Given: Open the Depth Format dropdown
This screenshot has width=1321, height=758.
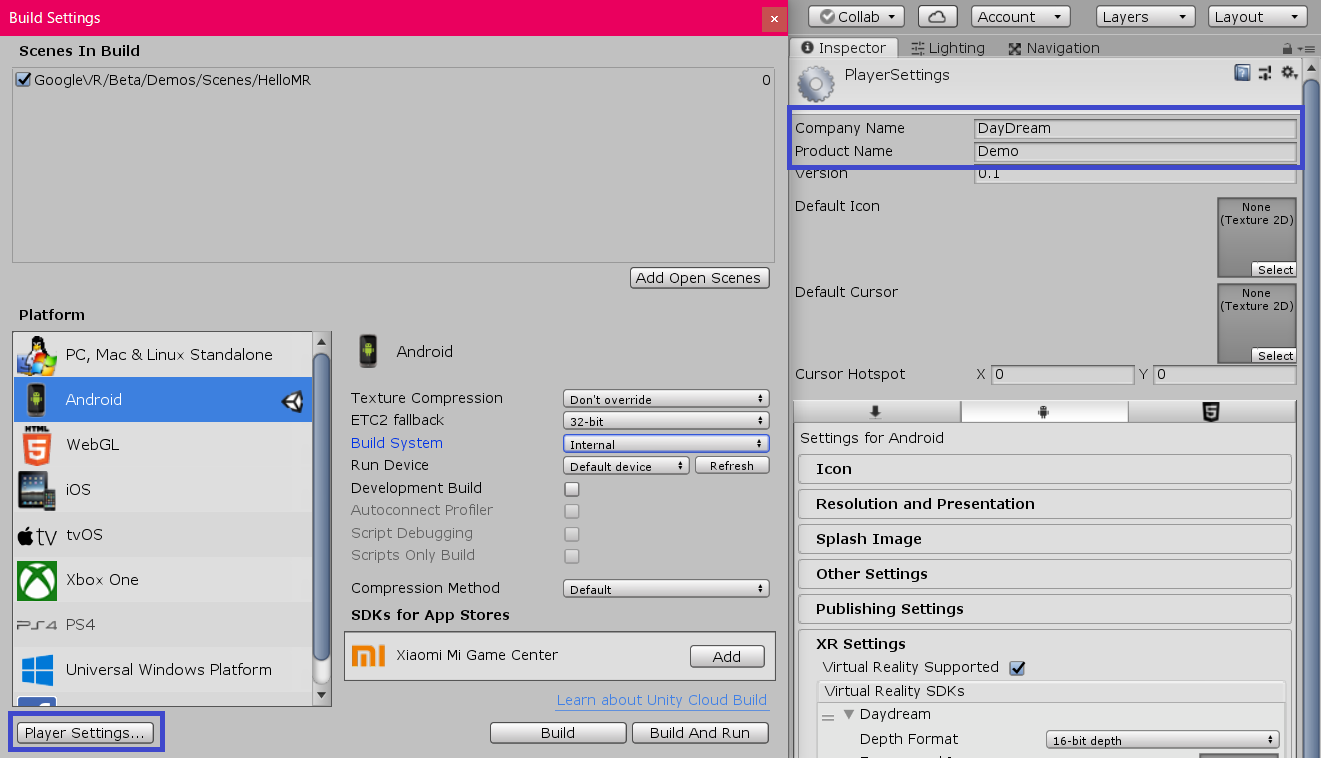Looking at the screenshot, I should click(x=1163, y=740).
